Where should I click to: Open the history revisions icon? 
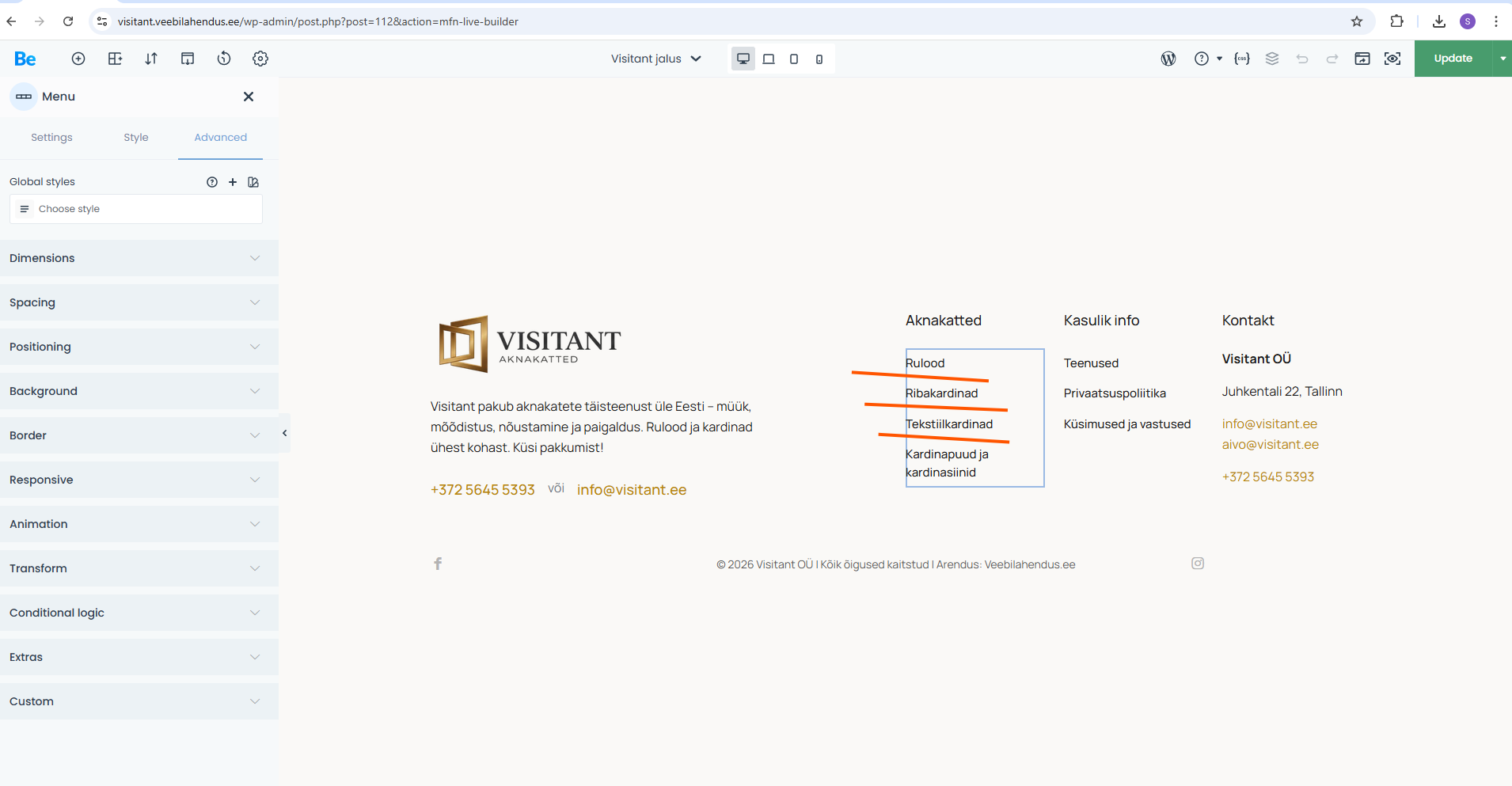(224, 59)
